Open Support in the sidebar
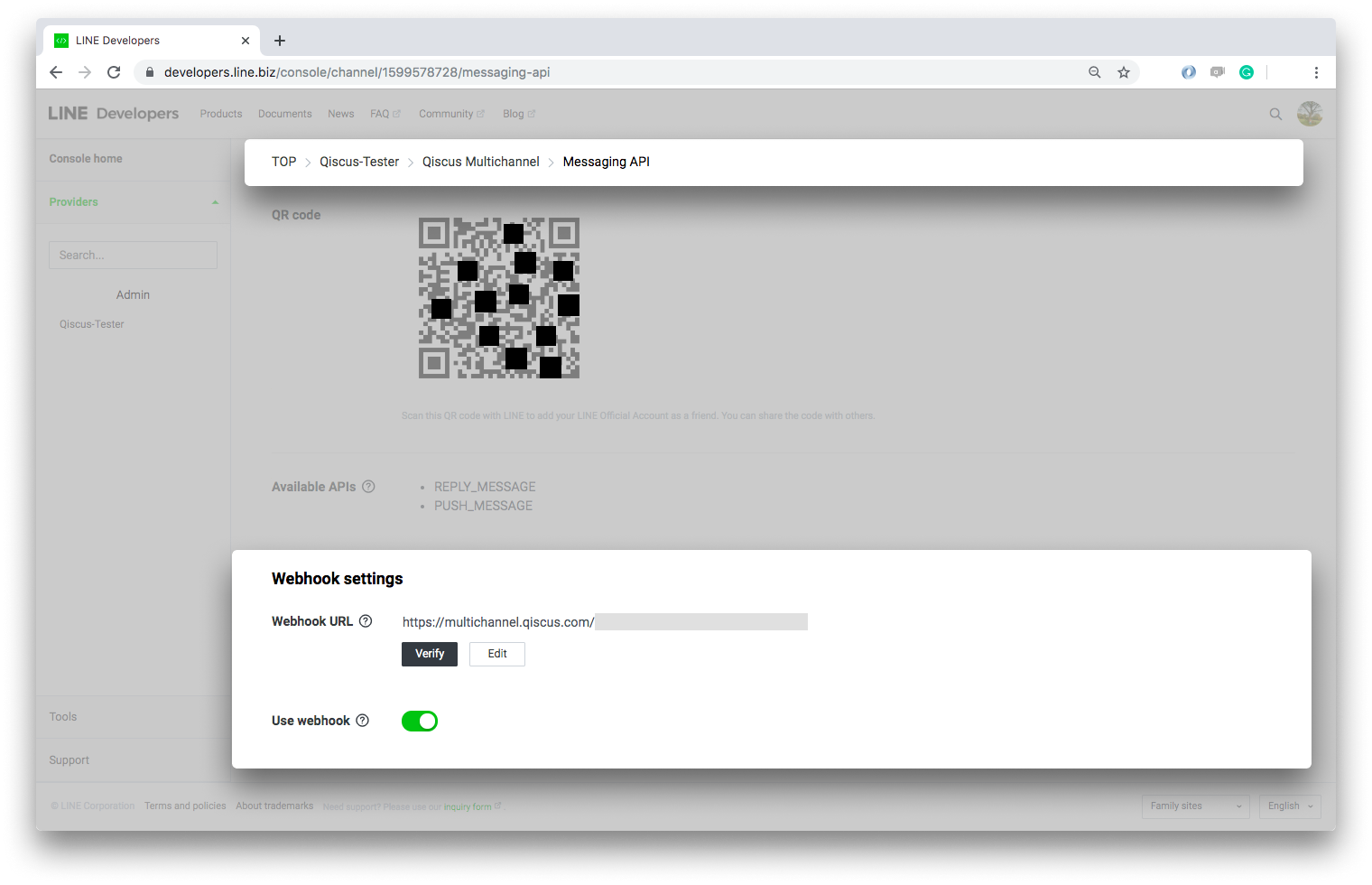This screenshot has width=1372, height=885. (x=70, y=760)
